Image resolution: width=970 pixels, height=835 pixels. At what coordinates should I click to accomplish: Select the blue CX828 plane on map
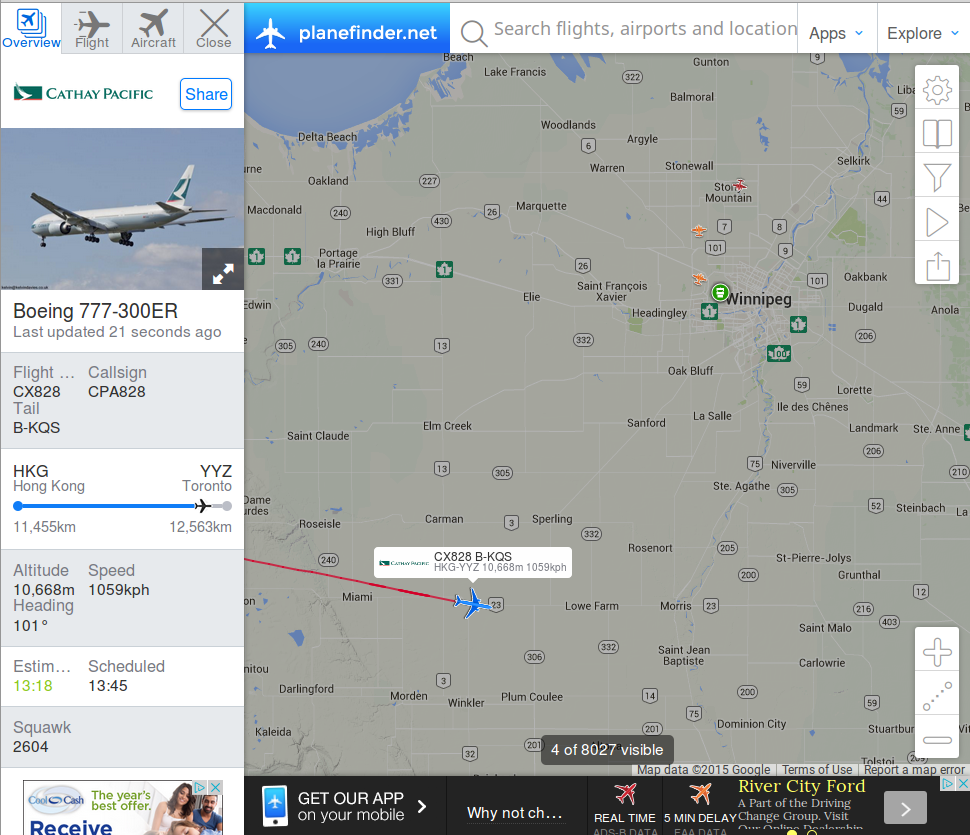point(472,603)
